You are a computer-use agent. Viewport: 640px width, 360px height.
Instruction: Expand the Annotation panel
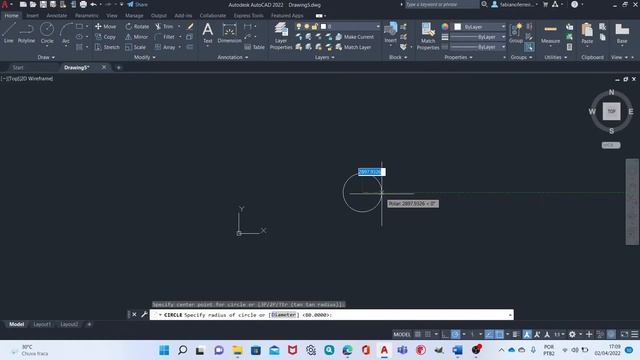[x=233, y=58]
